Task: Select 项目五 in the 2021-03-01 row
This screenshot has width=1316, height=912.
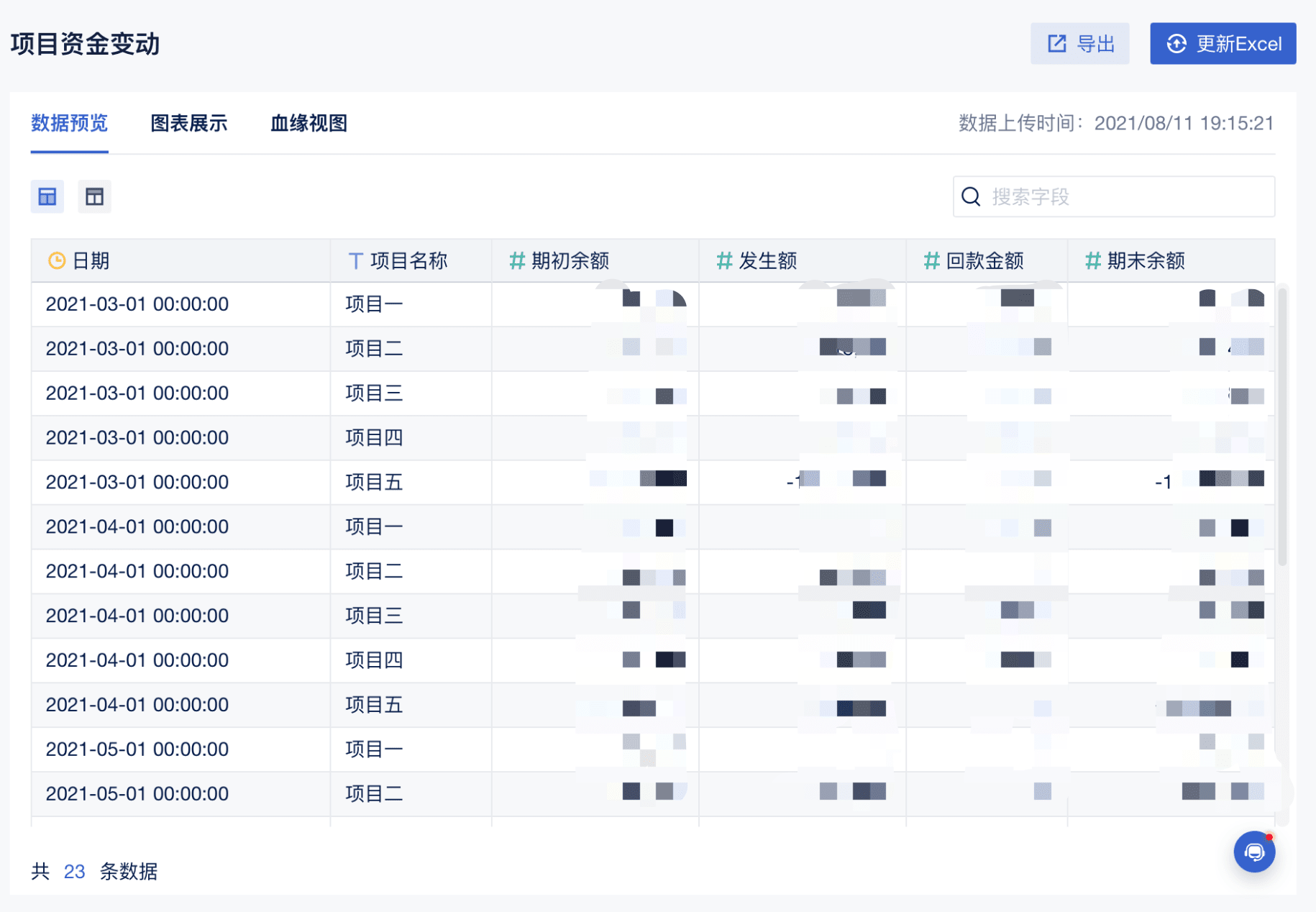Action: coord(374,483)
